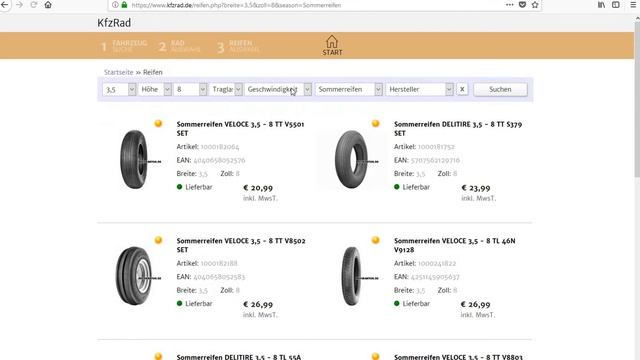
Task: Click the Reifen breadcrumb
Action: [153, 72]
